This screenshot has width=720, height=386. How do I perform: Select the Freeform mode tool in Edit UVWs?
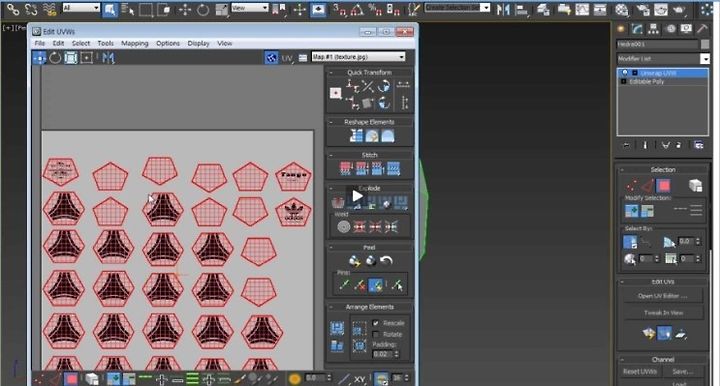[86, 58]
